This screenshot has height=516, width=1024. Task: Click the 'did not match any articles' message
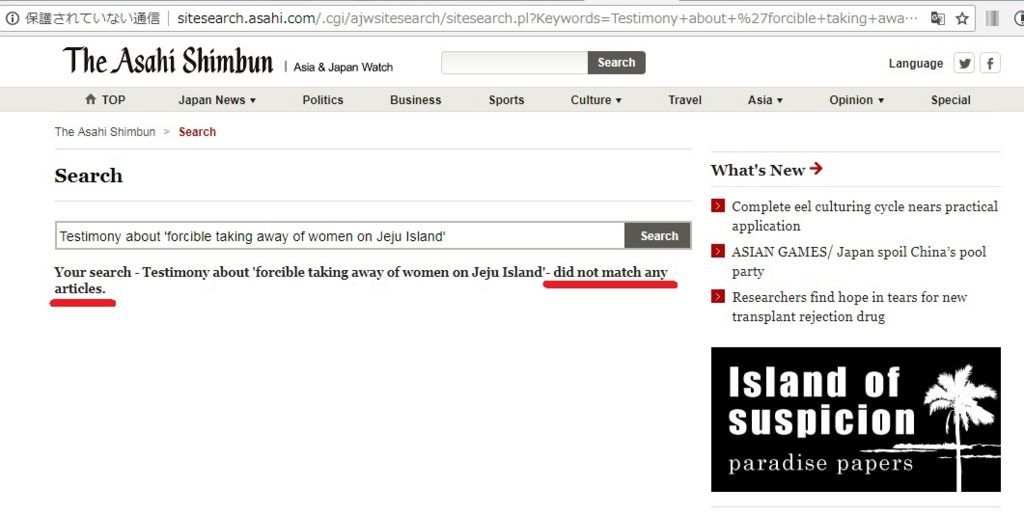coord(361,280)
